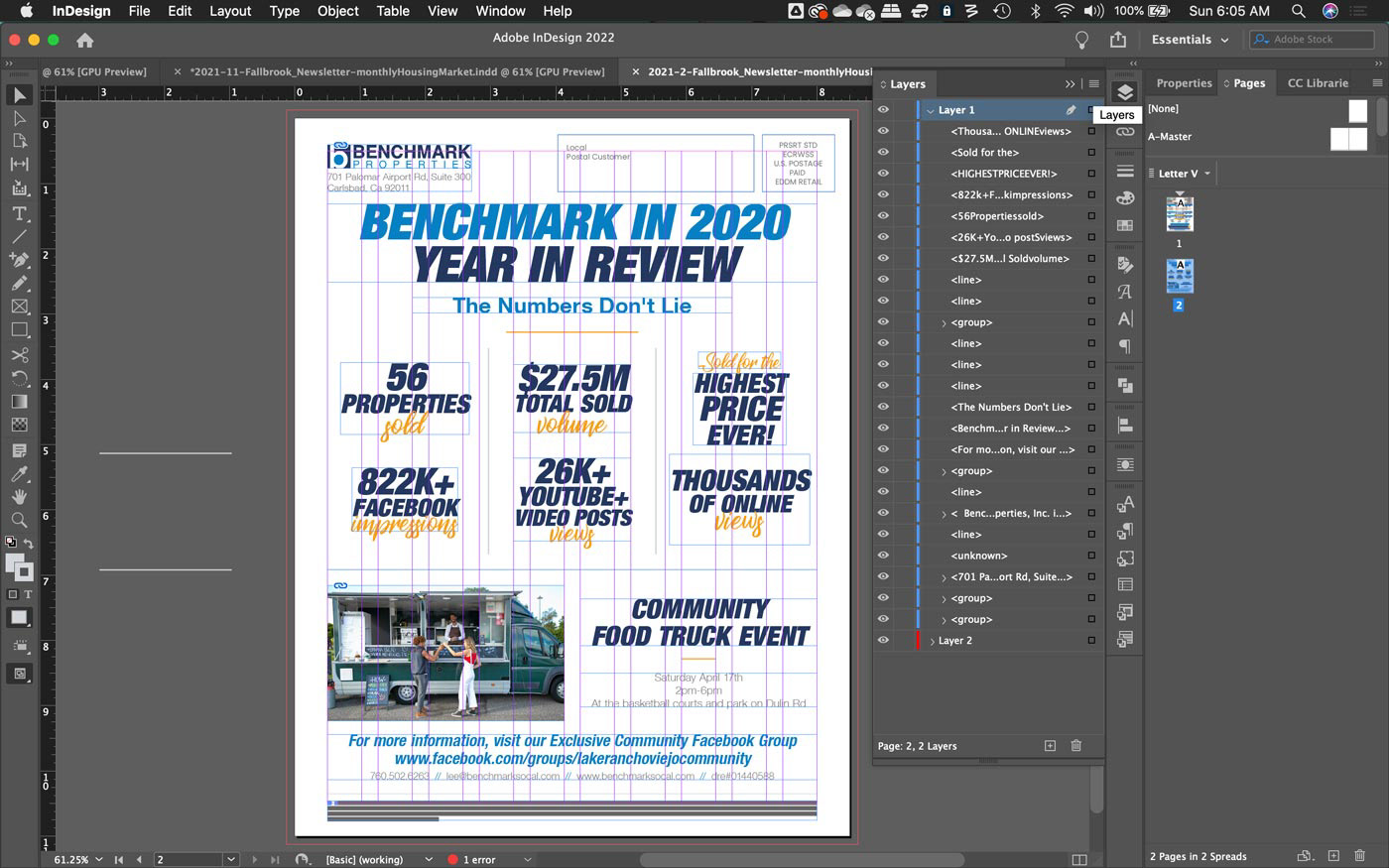Viewport: 1389px width, 868px height.
Task: Select the Hand tool
Action: (19, 497)
